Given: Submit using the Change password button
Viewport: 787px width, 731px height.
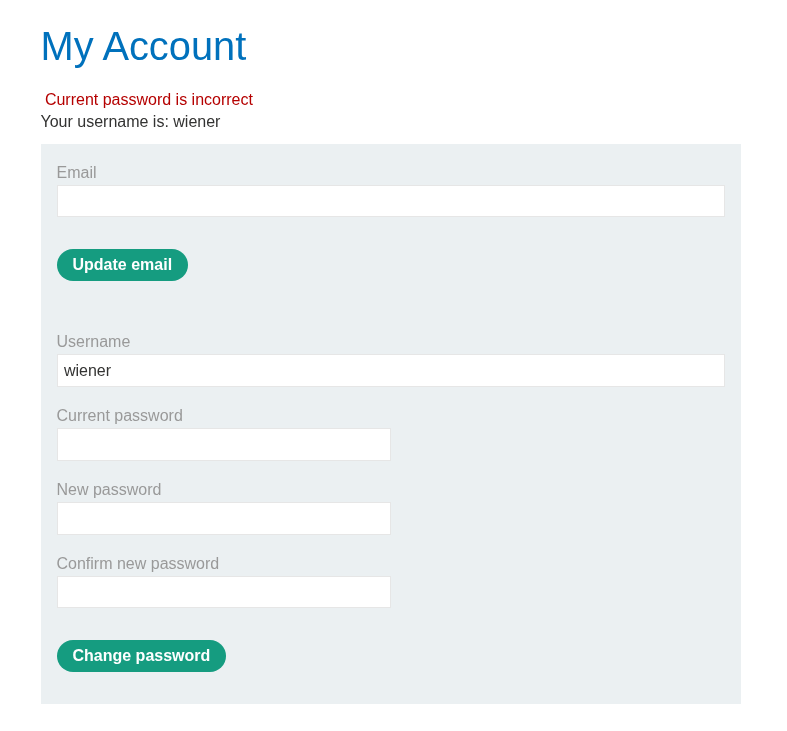Looking at the screenshot, I should pos(141,656).
